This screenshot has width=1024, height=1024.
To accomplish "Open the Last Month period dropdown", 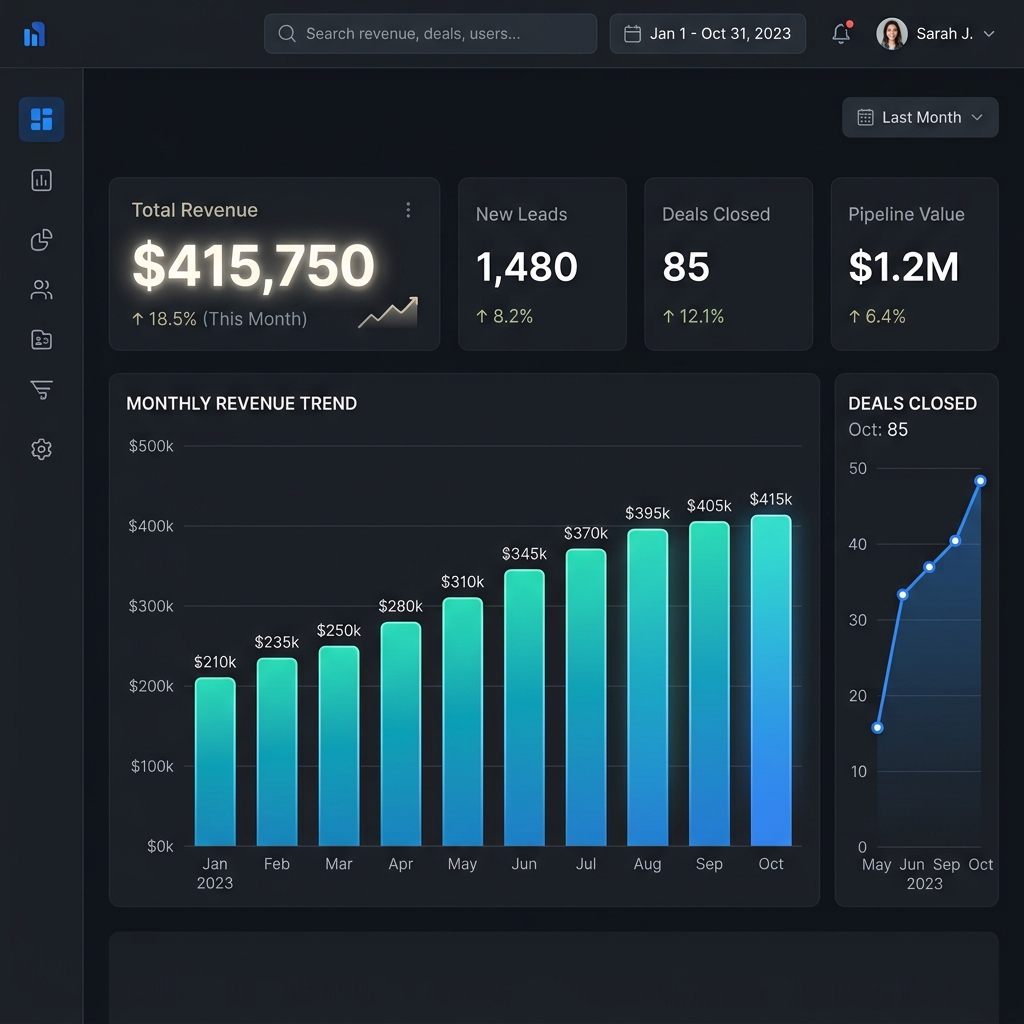I will (920, 118).
